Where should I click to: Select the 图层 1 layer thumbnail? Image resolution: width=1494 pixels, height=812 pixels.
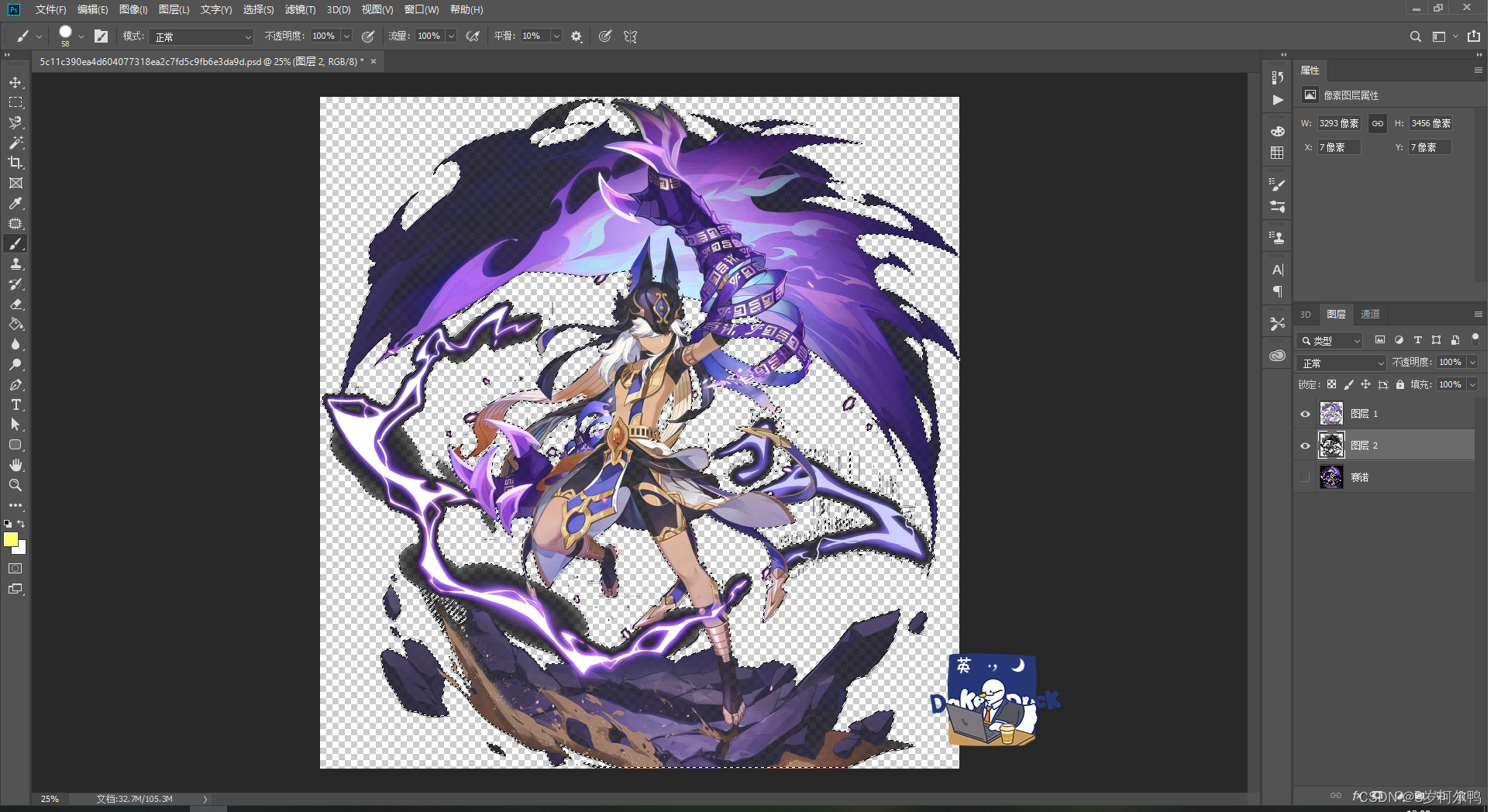(1331, 414)
